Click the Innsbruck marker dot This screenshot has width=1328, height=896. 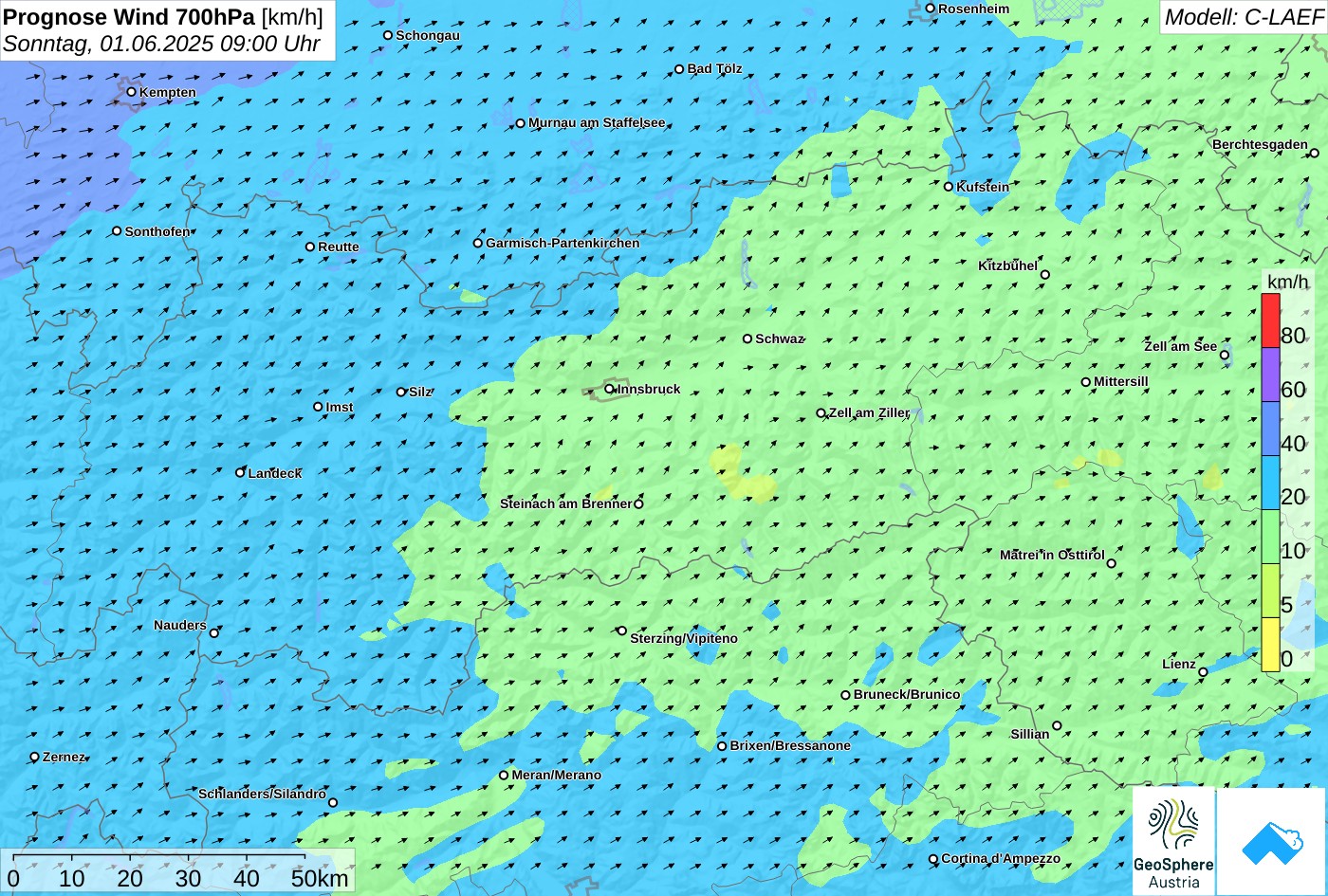609,389
